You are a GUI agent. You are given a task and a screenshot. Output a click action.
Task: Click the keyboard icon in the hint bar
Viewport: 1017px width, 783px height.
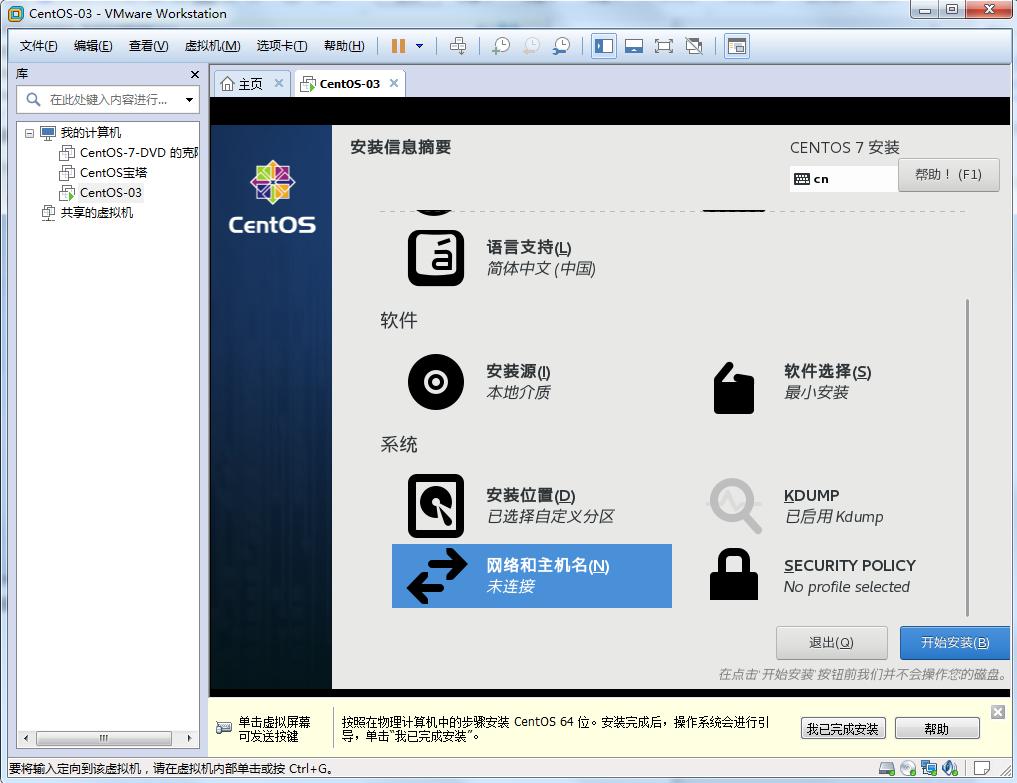(224, 728)
